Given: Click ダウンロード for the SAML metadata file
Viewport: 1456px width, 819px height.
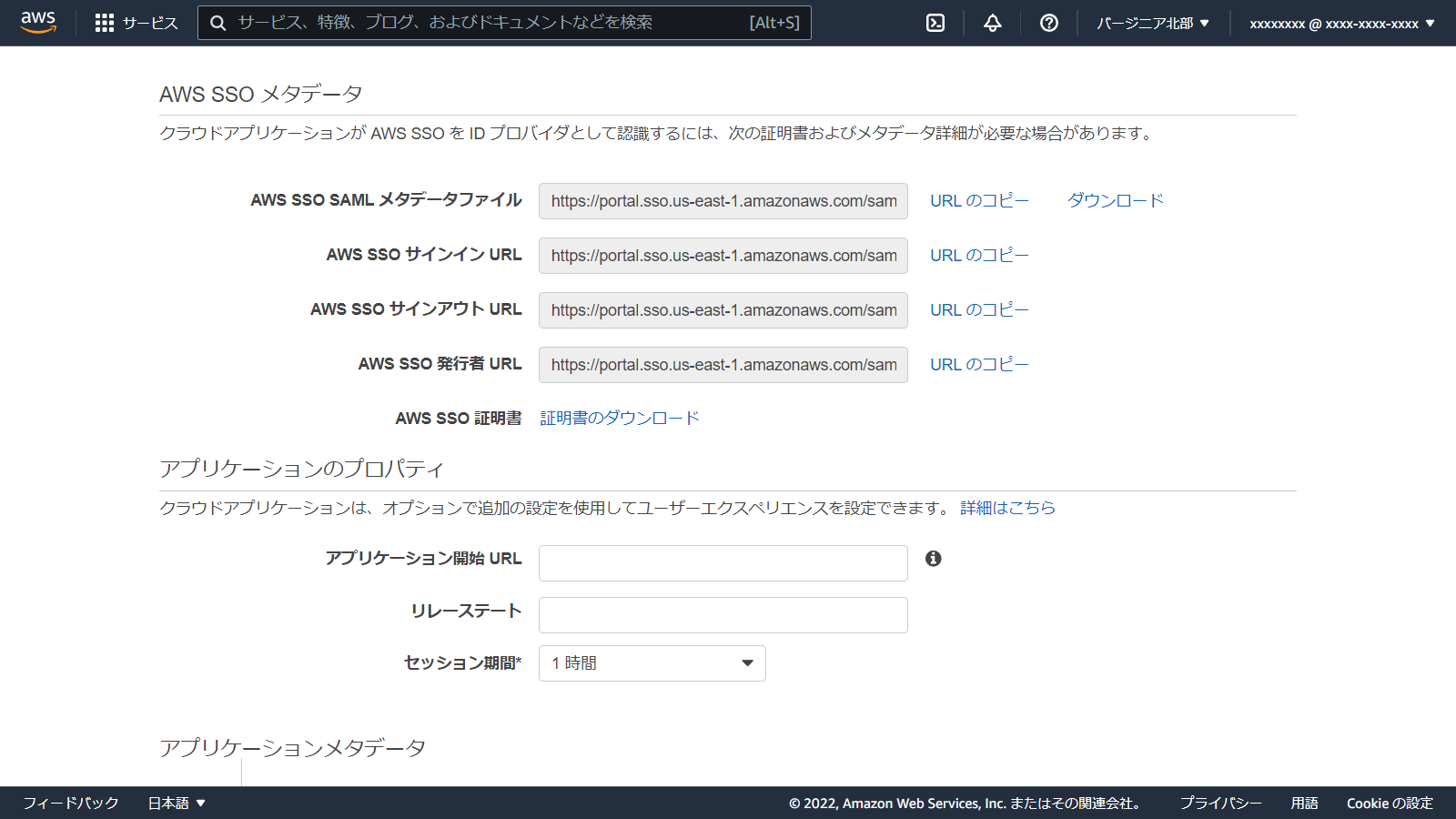Looking at the screenshot, I should click(x=1116, y=200).
